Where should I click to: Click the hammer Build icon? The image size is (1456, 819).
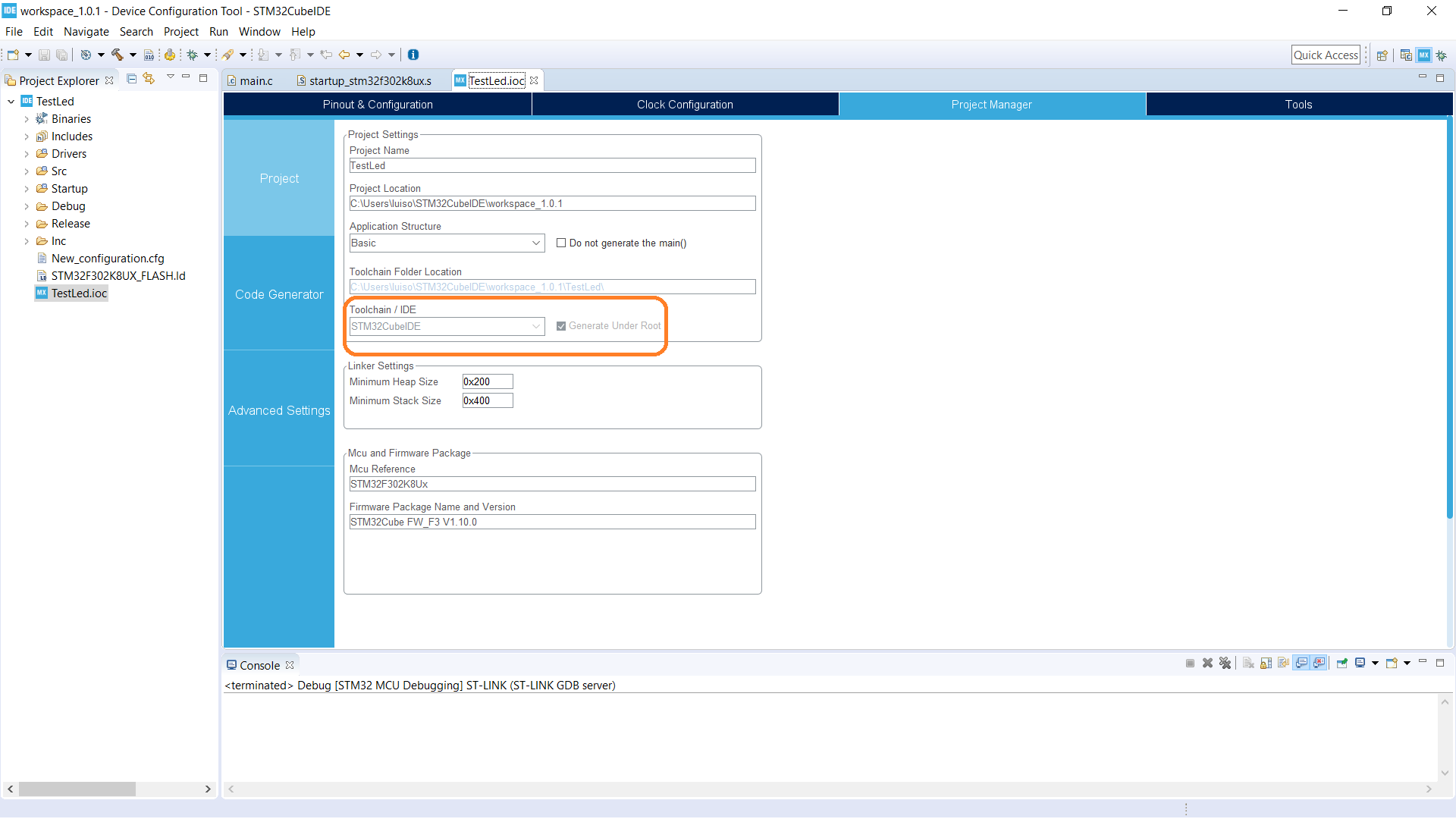click(x=117, y=55)
